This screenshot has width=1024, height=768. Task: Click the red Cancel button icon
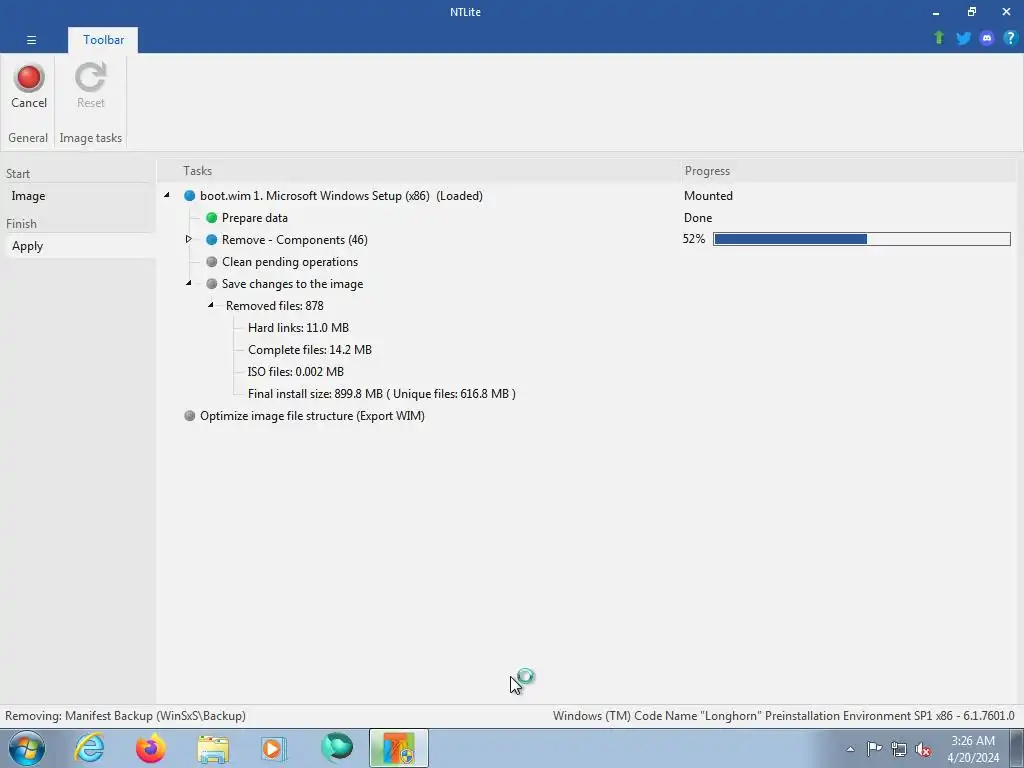tap(29, 78)
